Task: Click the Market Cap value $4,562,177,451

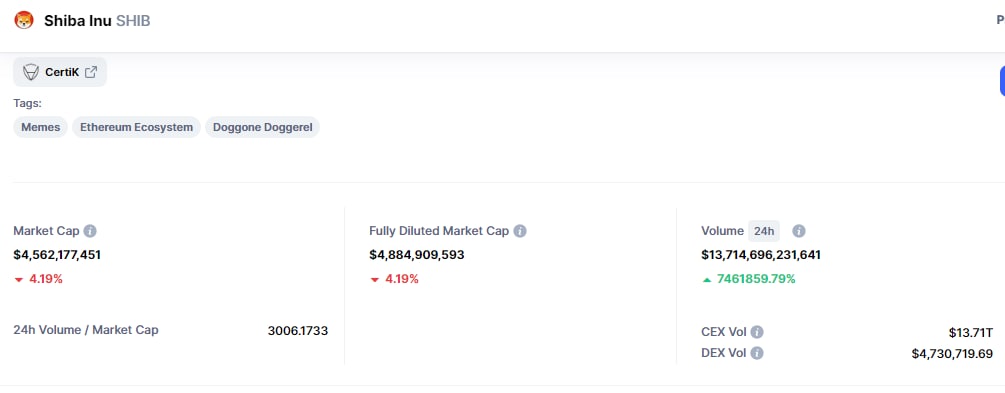Action: click(57, 255)
